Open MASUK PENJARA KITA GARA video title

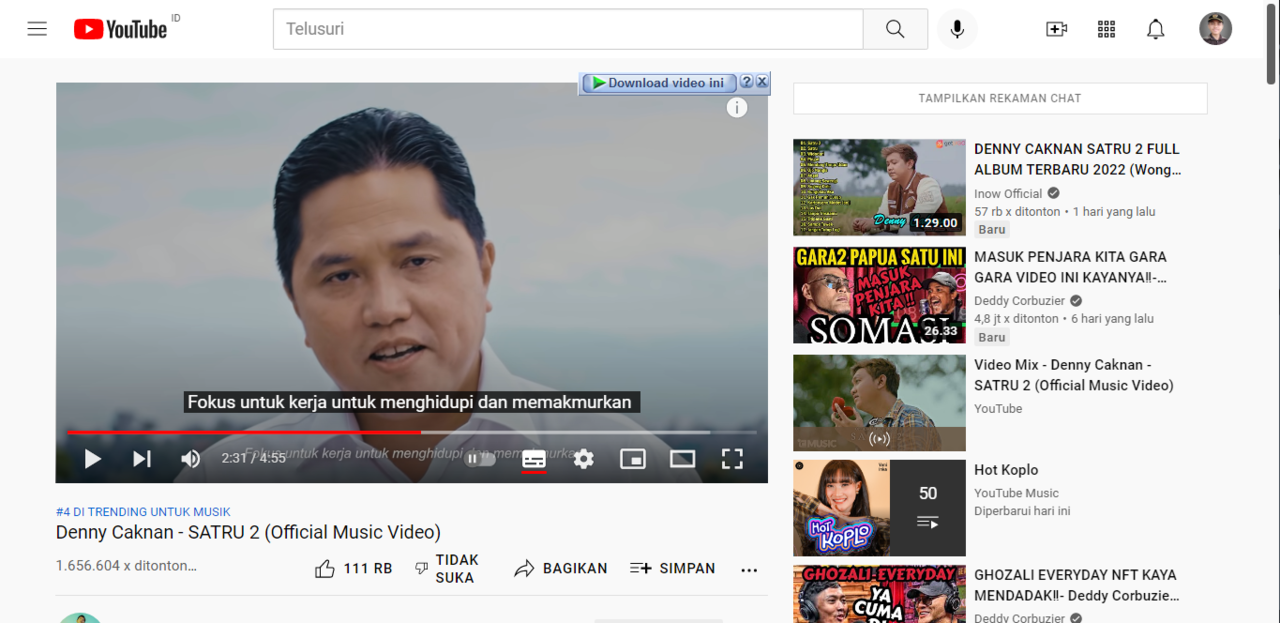pyautogui.click(x=1071, y=267)
